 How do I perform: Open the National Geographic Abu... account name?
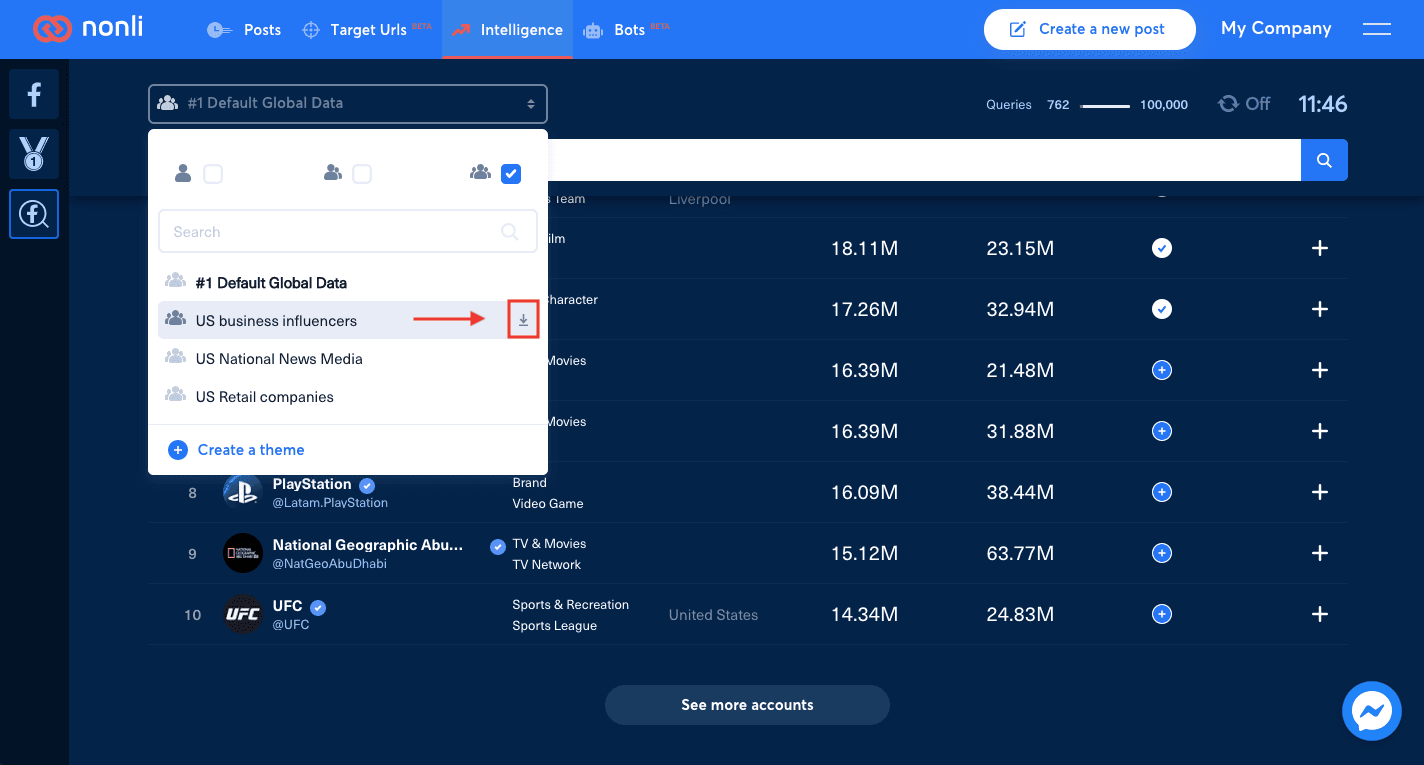point(368,545)
